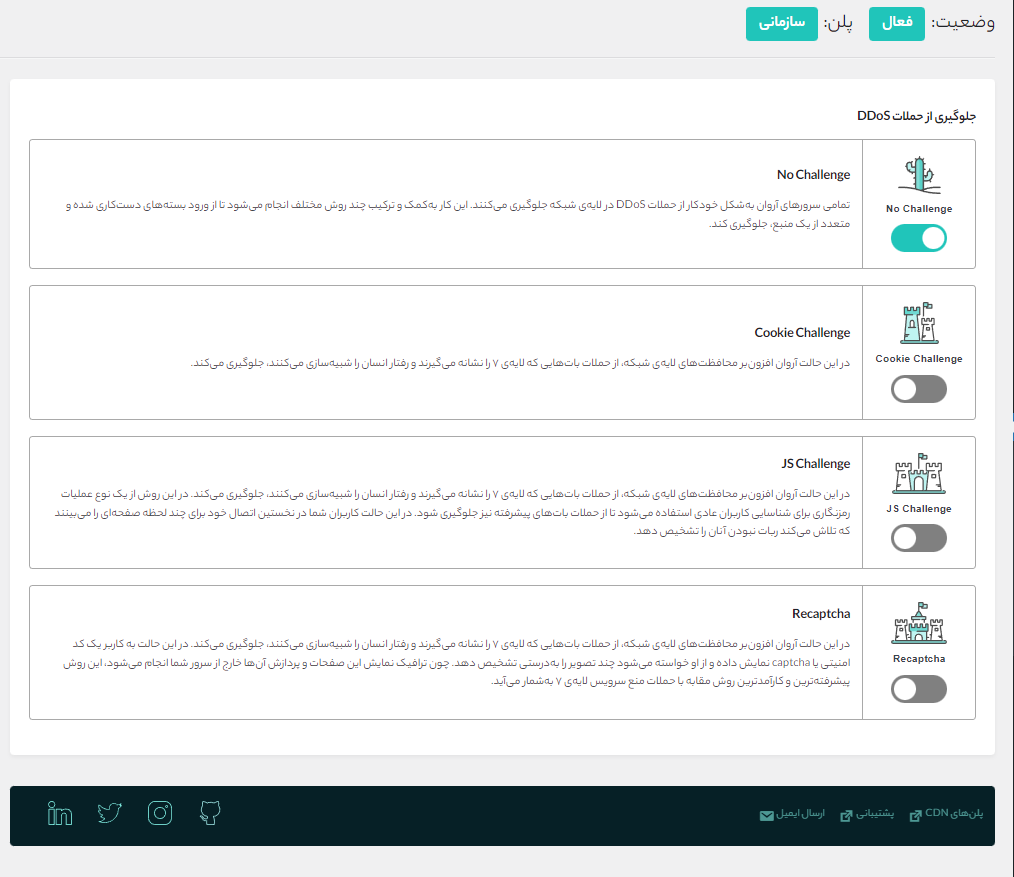Click the No Challenge description heading
The height and width of the screenshot is (877, 1014).
813,175
